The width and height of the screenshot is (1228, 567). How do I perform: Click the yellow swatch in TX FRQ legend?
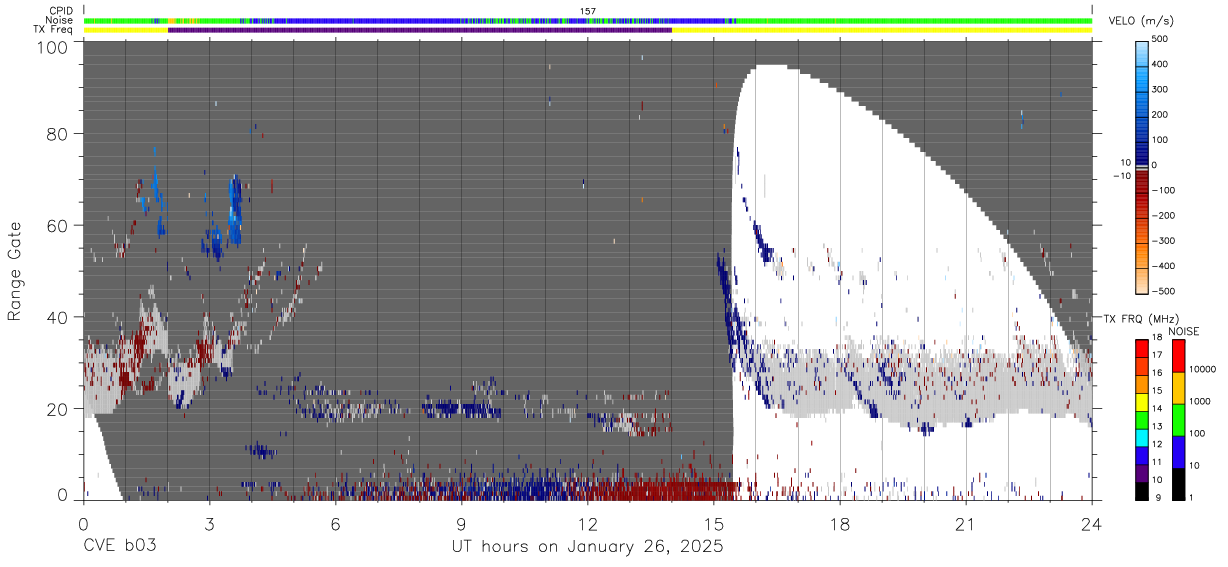click(1142, 400)
